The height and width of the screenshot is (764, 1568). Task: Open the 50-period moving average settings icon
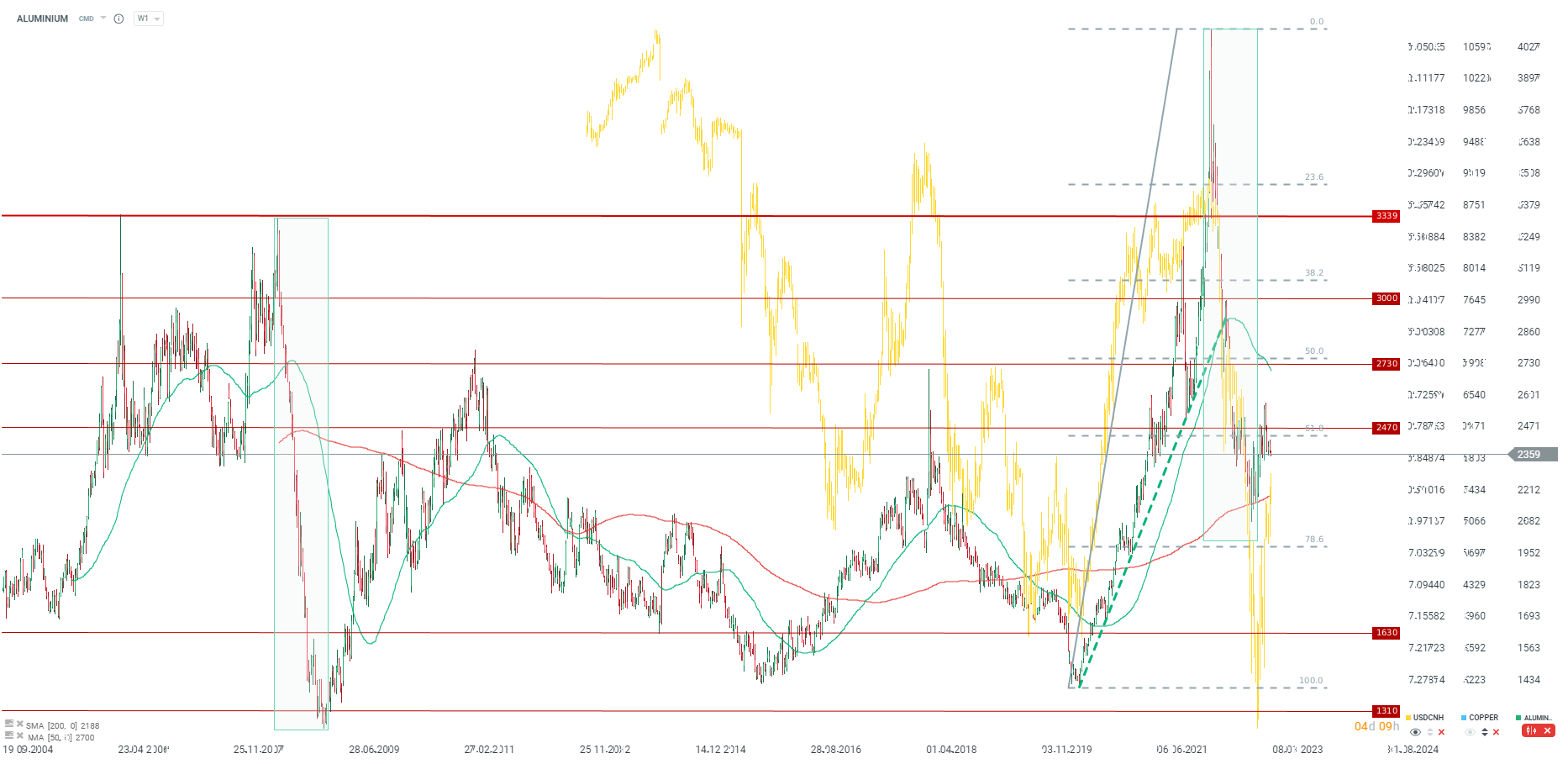point(9,735)
